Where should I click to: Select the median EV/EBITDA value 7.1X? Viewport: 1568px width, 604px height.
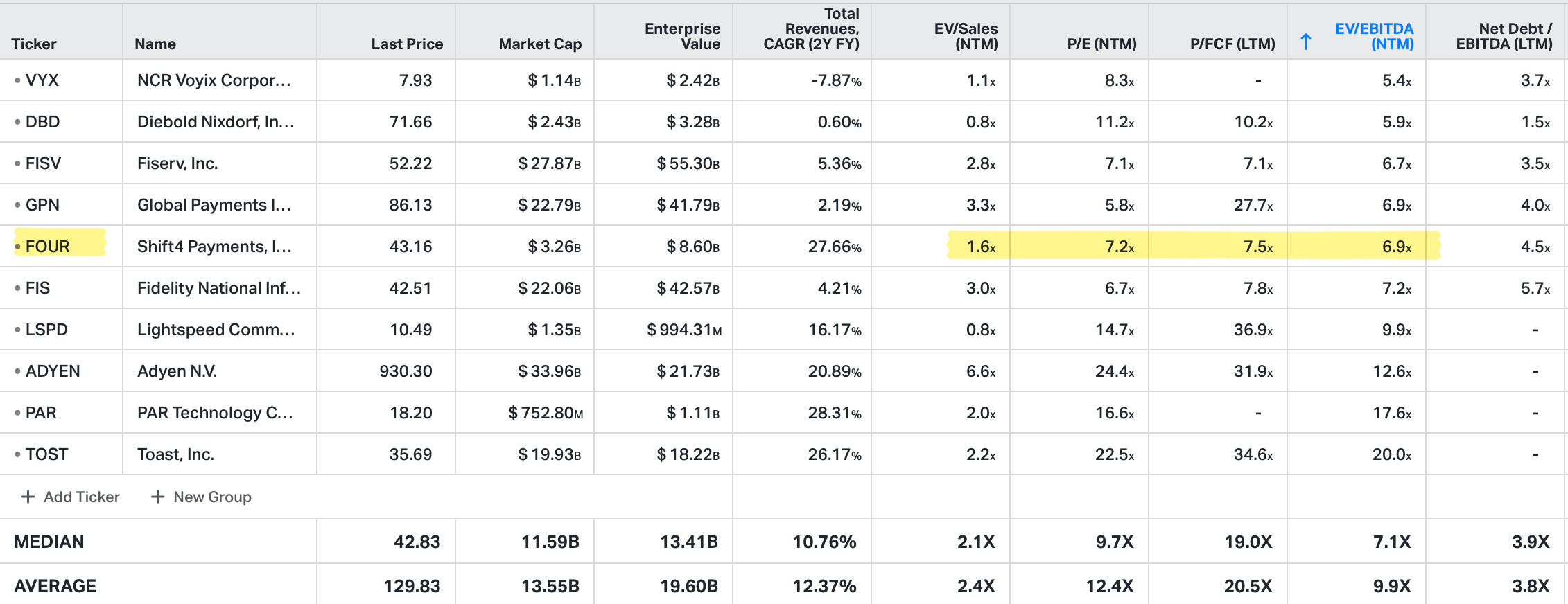tap(1392, 542)
